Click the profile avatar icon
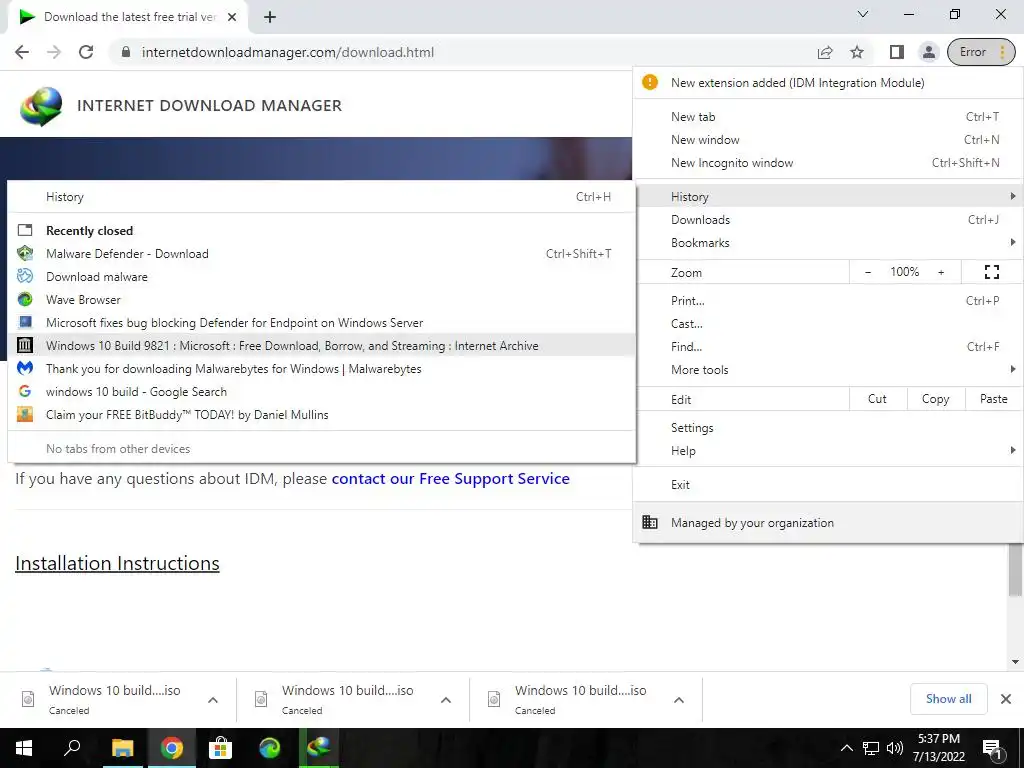This screenshot has height=768, width=1024. point(928,52)
